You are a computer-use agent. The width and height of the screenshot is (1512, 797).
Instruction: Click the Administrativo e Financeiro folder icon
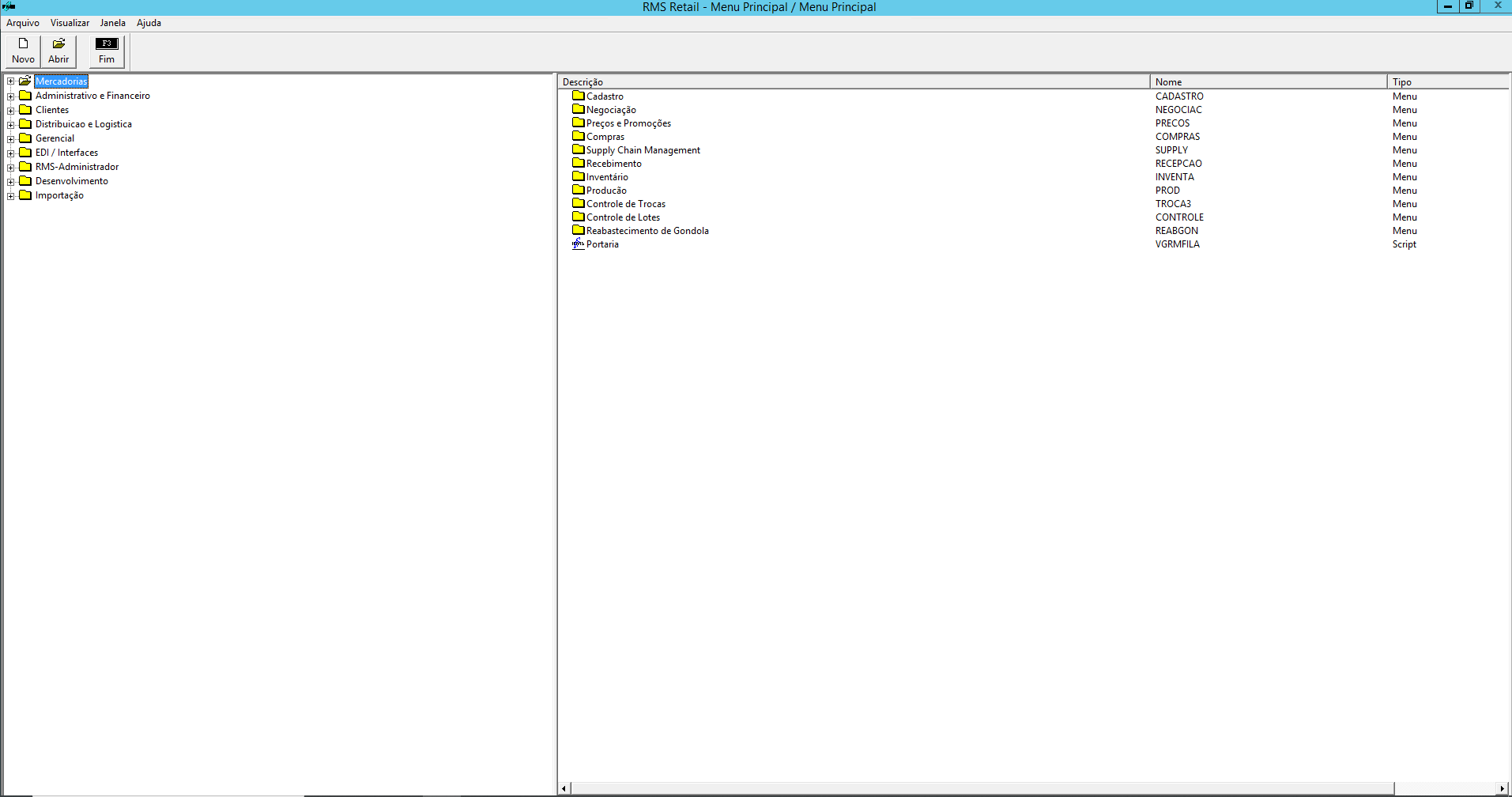[25, 96]
